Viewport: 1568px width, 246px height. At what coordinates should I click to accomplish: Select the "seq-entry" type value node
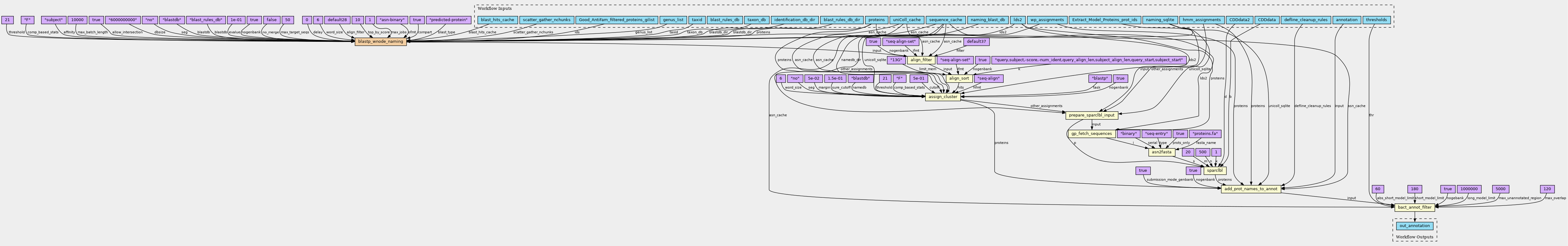coord(1156,133)
